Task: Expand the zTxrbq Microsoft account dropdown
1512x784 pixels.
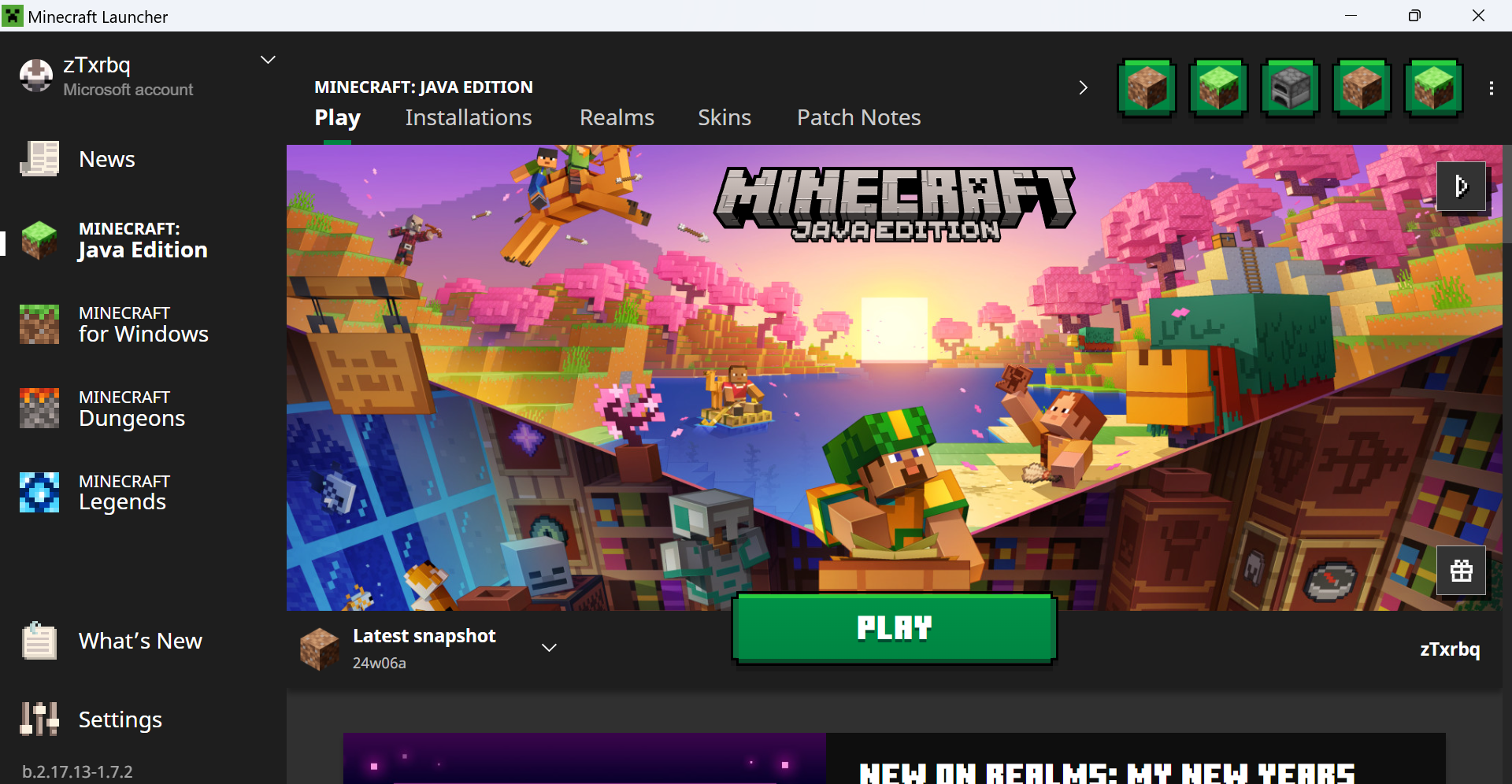Action: (268, 60)
